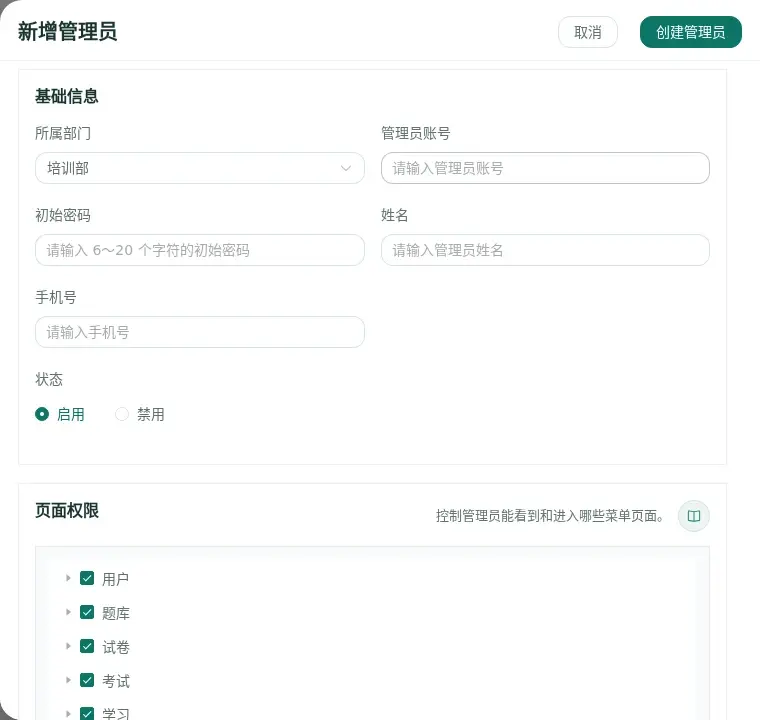Click the 用户 tree label
Screen dimensions: 760x720
tap(115, 579)
